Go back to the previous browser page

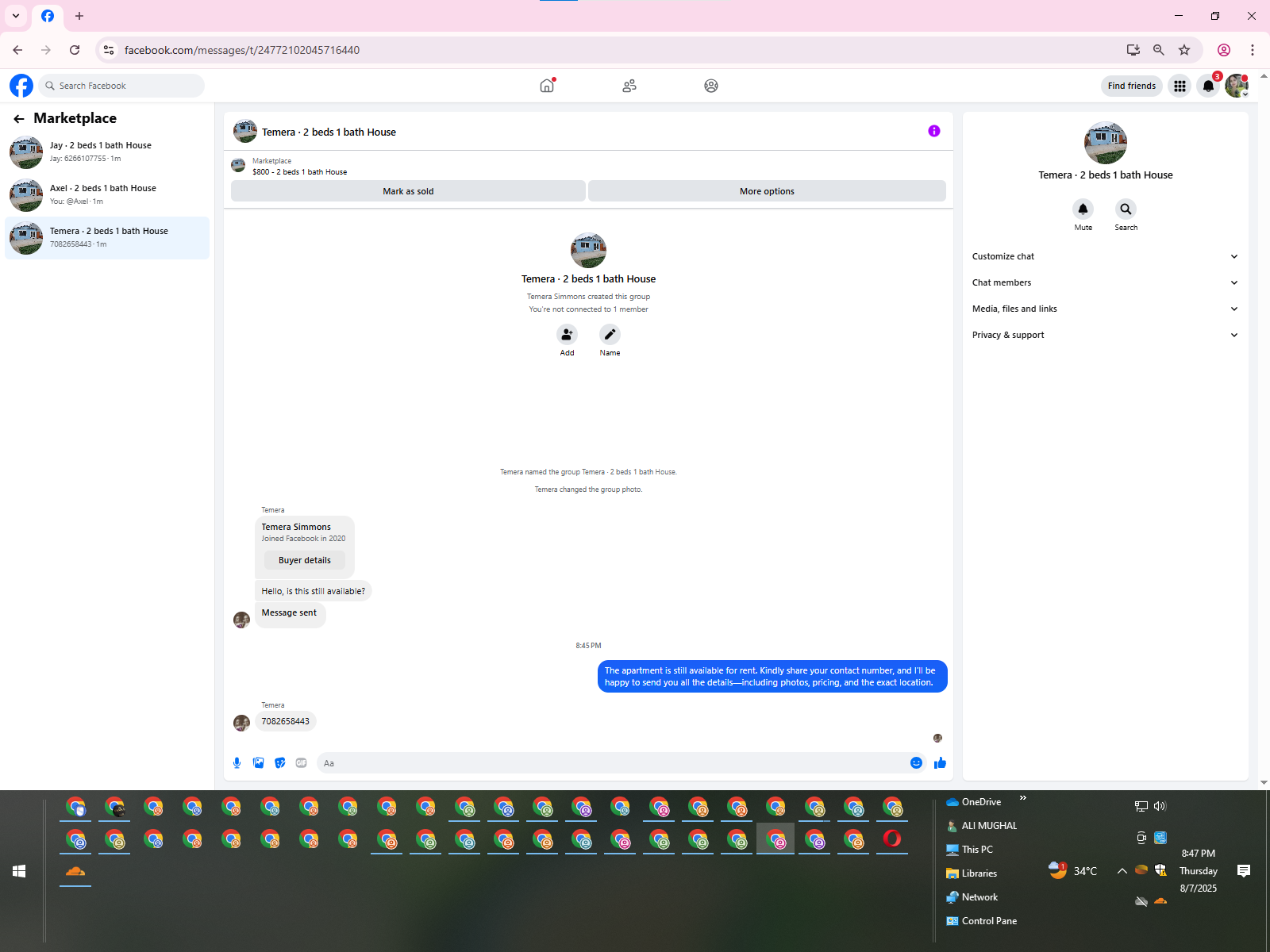pos(17,50)
